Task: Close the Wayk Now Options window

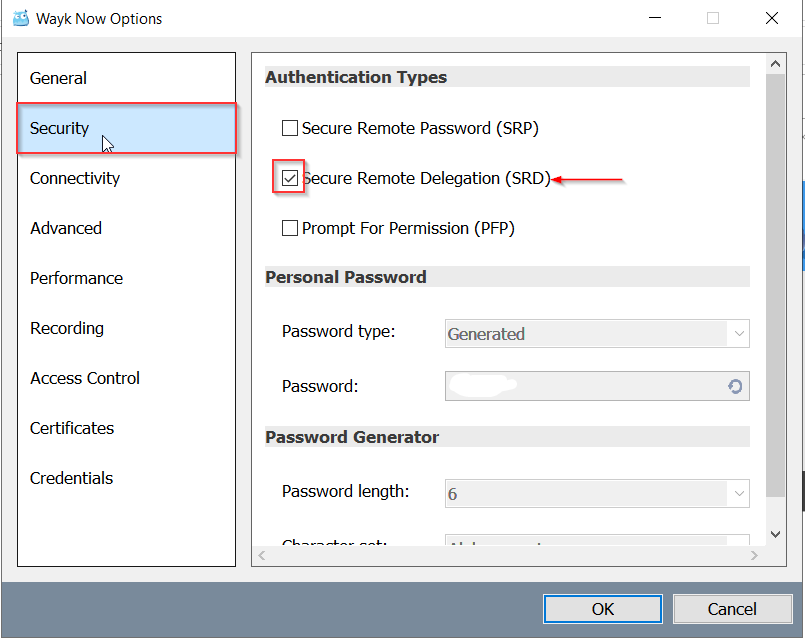Action: [x=772, y=18]
